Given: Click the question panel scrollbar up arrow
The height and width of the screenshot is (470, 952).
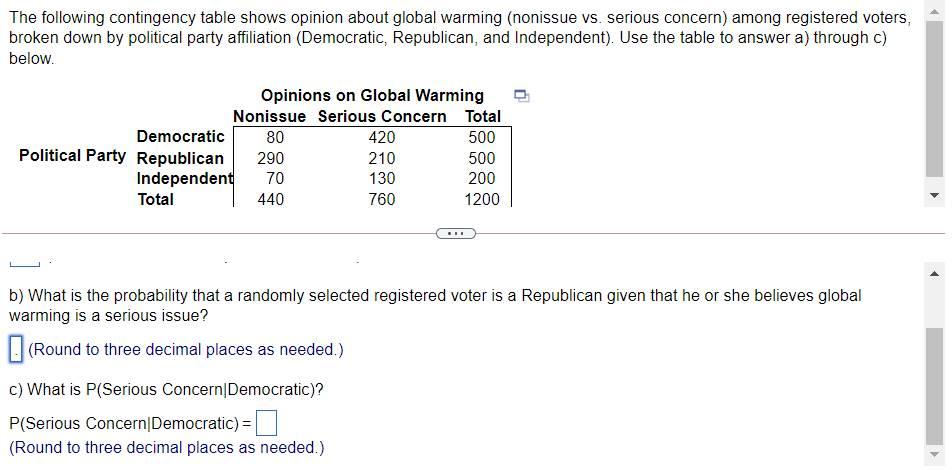Looking at the screenshot, I should click(x=935, y=13).
